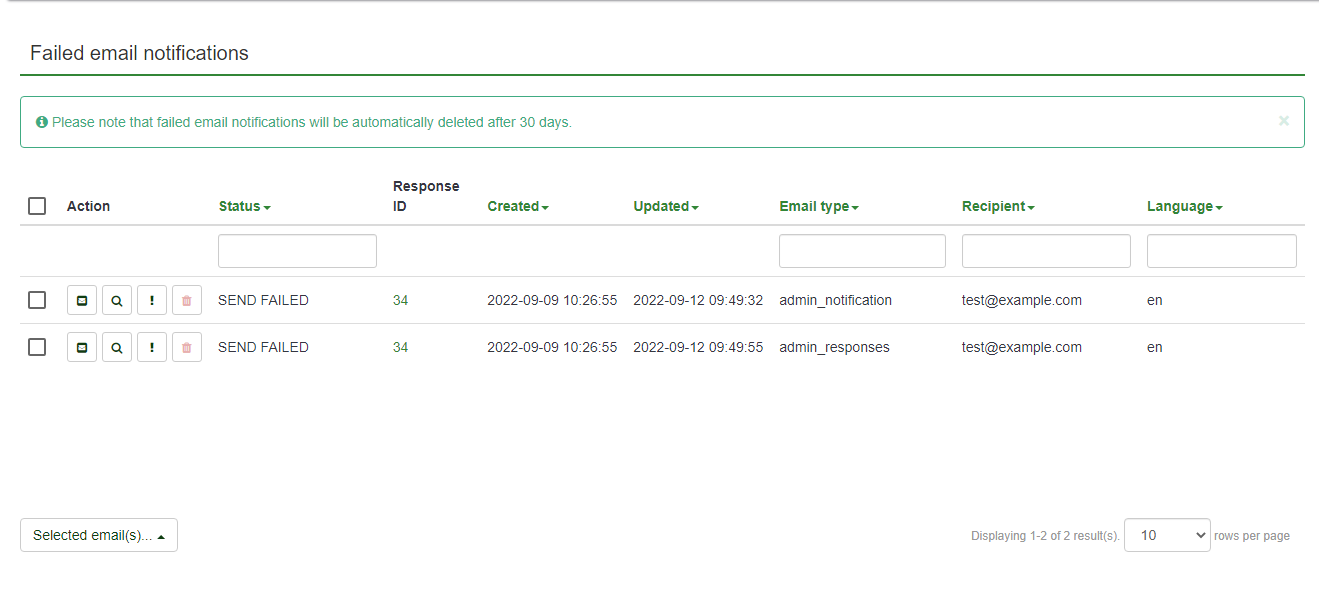
Task: Preview the admin_responses email with magnifier icon
Action: click(x=117, y=347)
